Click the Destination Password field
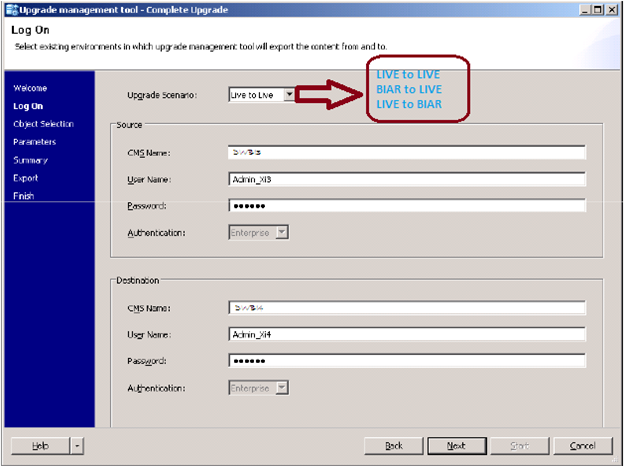 tap(406, 361)
